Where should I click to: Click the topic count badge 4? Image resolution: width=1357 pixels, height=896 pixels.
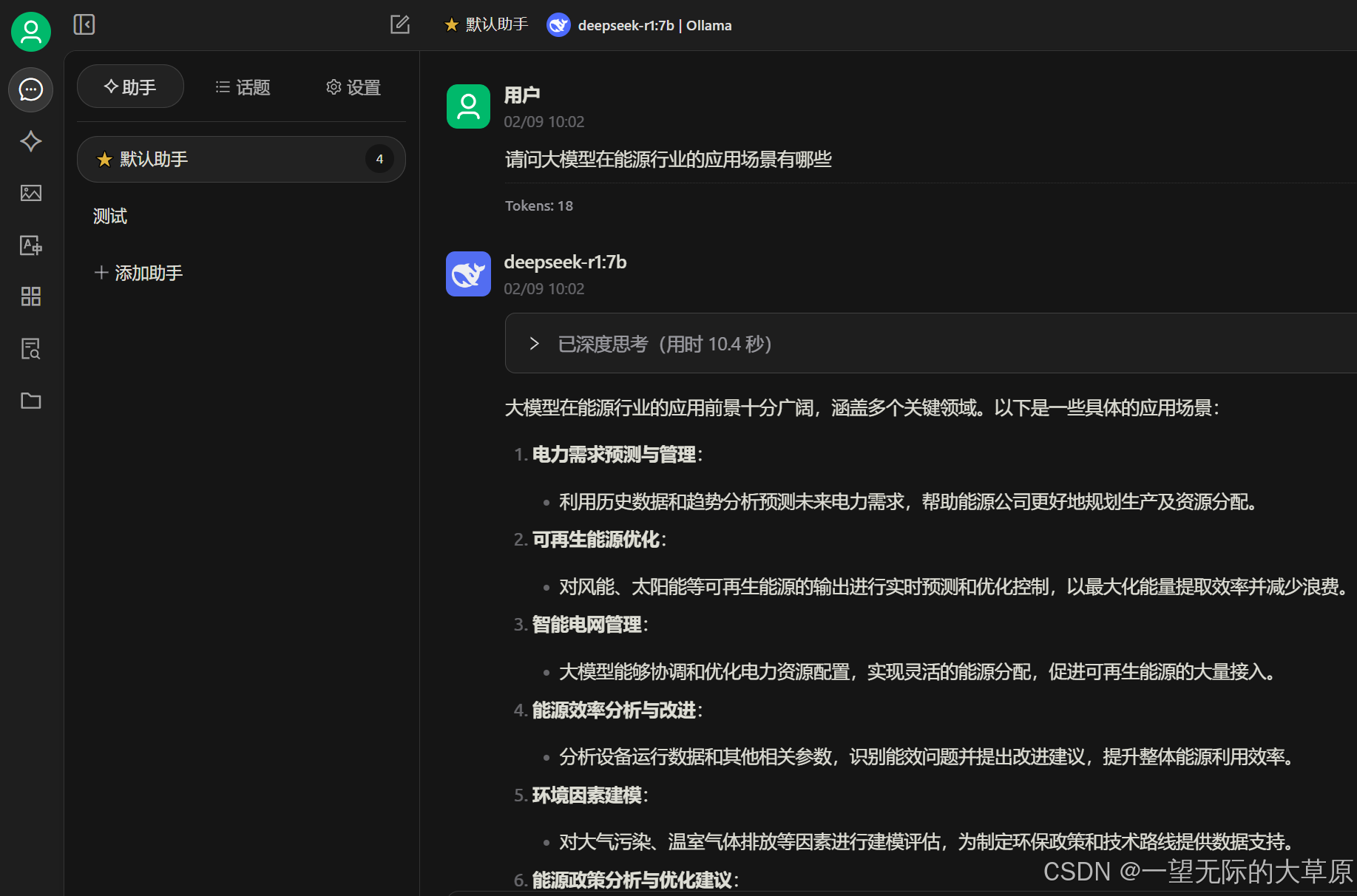pos(379,159)
